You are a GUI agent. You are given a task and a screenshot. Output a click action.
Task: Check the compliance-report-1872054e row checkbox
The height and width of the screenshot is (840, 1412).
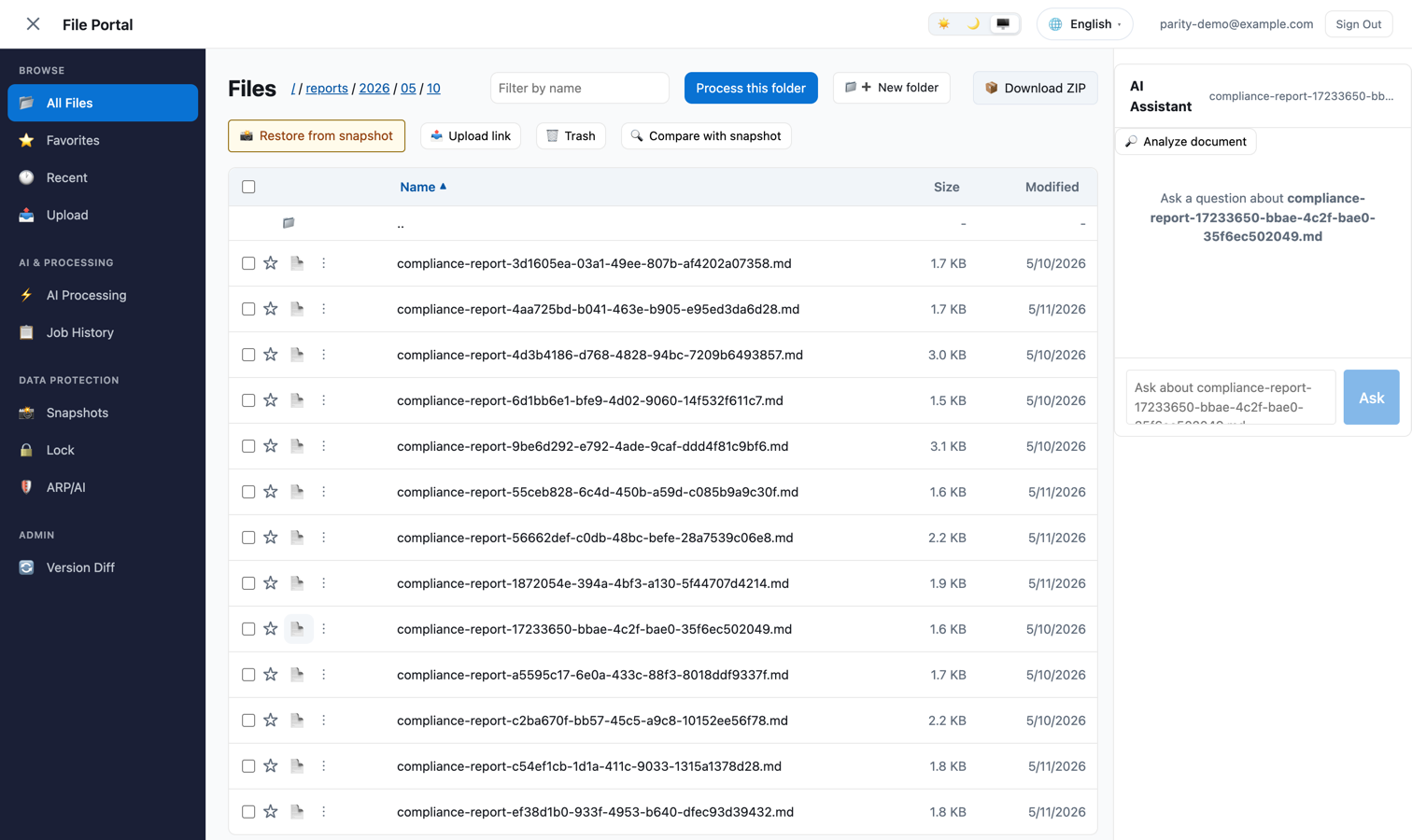point(248,583)
